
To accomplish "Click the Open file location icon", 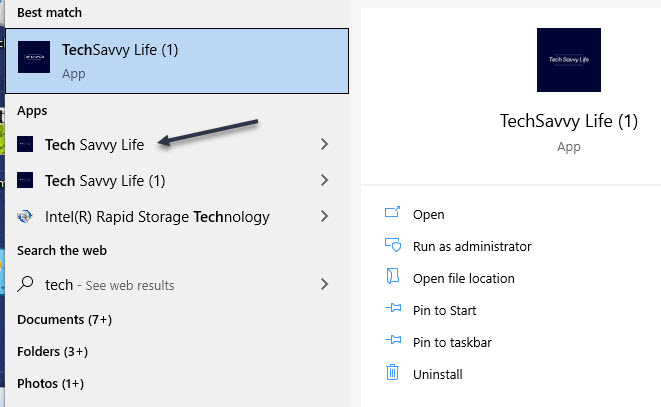I will [x=392, y=278].
